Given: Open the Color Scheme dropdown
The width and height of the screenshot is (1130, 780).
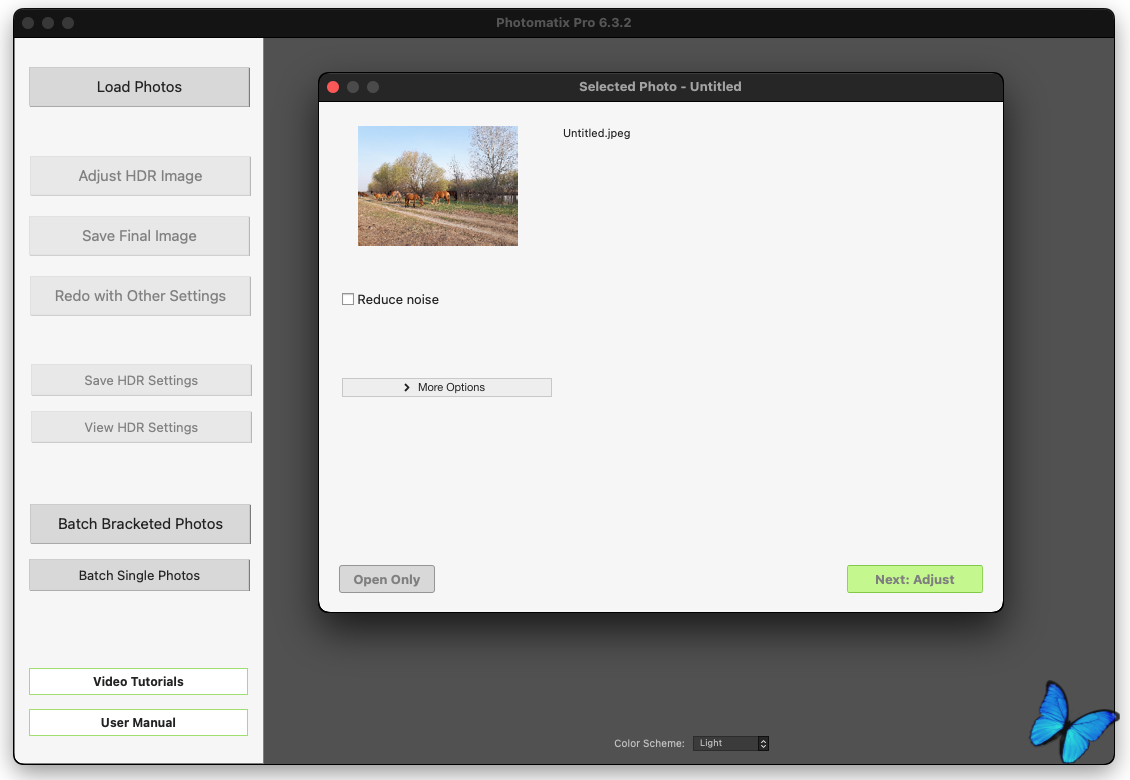Looking at the screenshot, I should 731,743.
